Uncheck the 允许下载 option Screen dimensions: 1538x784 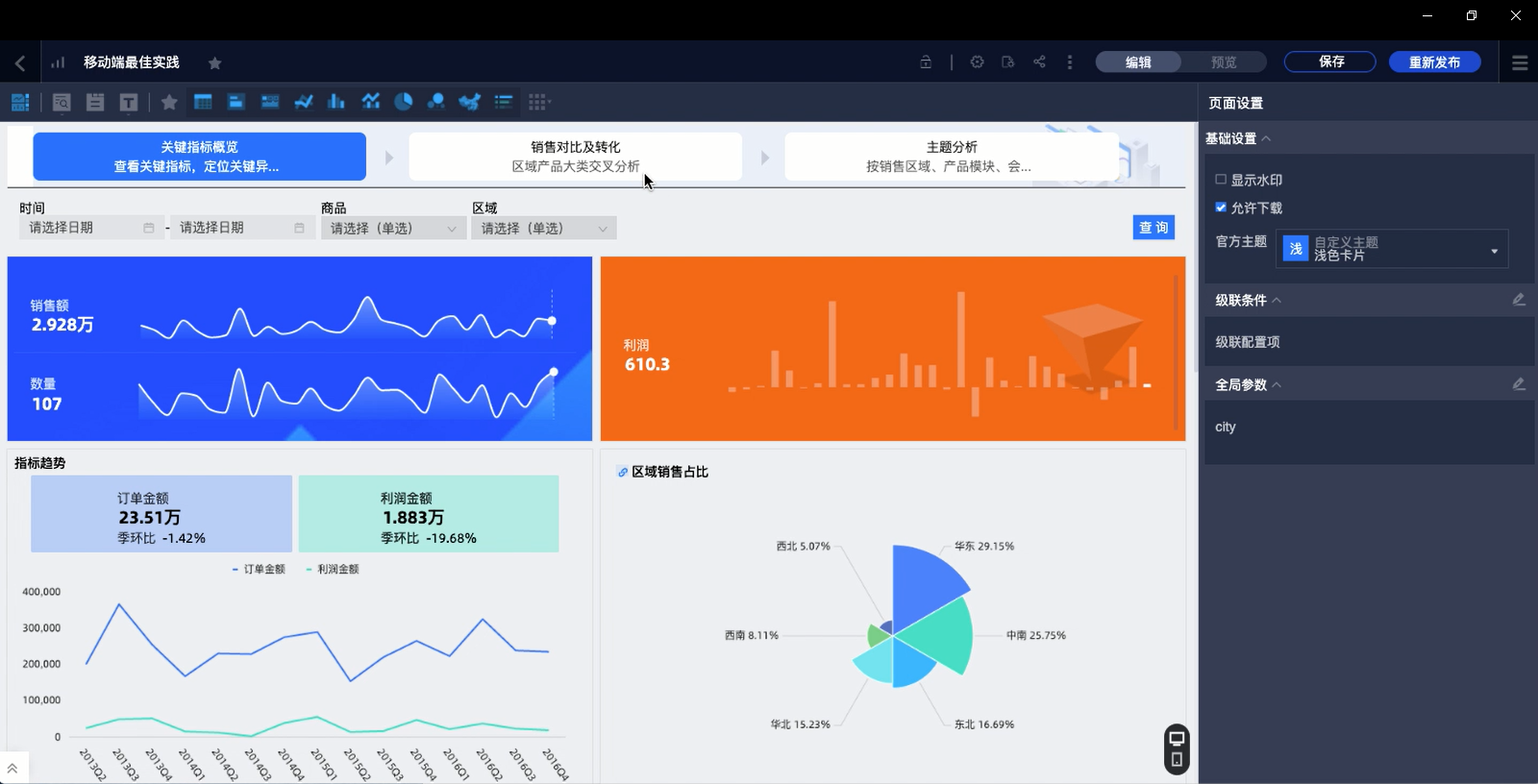pos(1221,208)
